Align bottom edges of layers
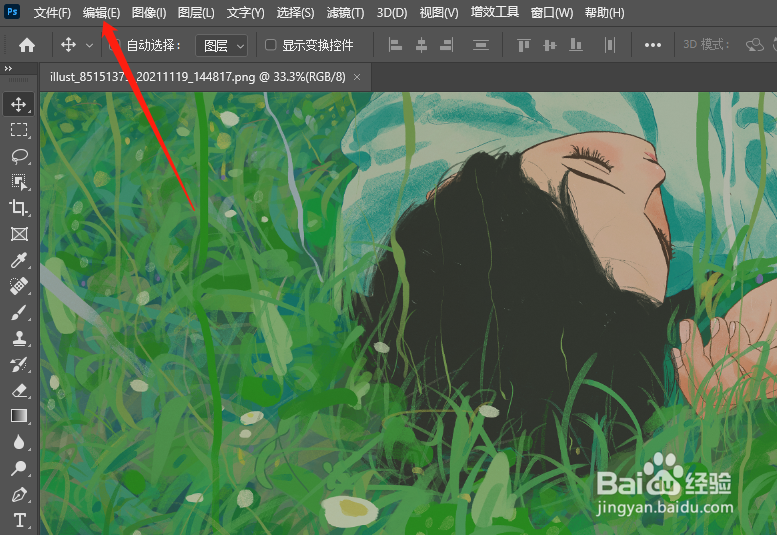Screen dimensions: 777x535 [x=576, y=45]
